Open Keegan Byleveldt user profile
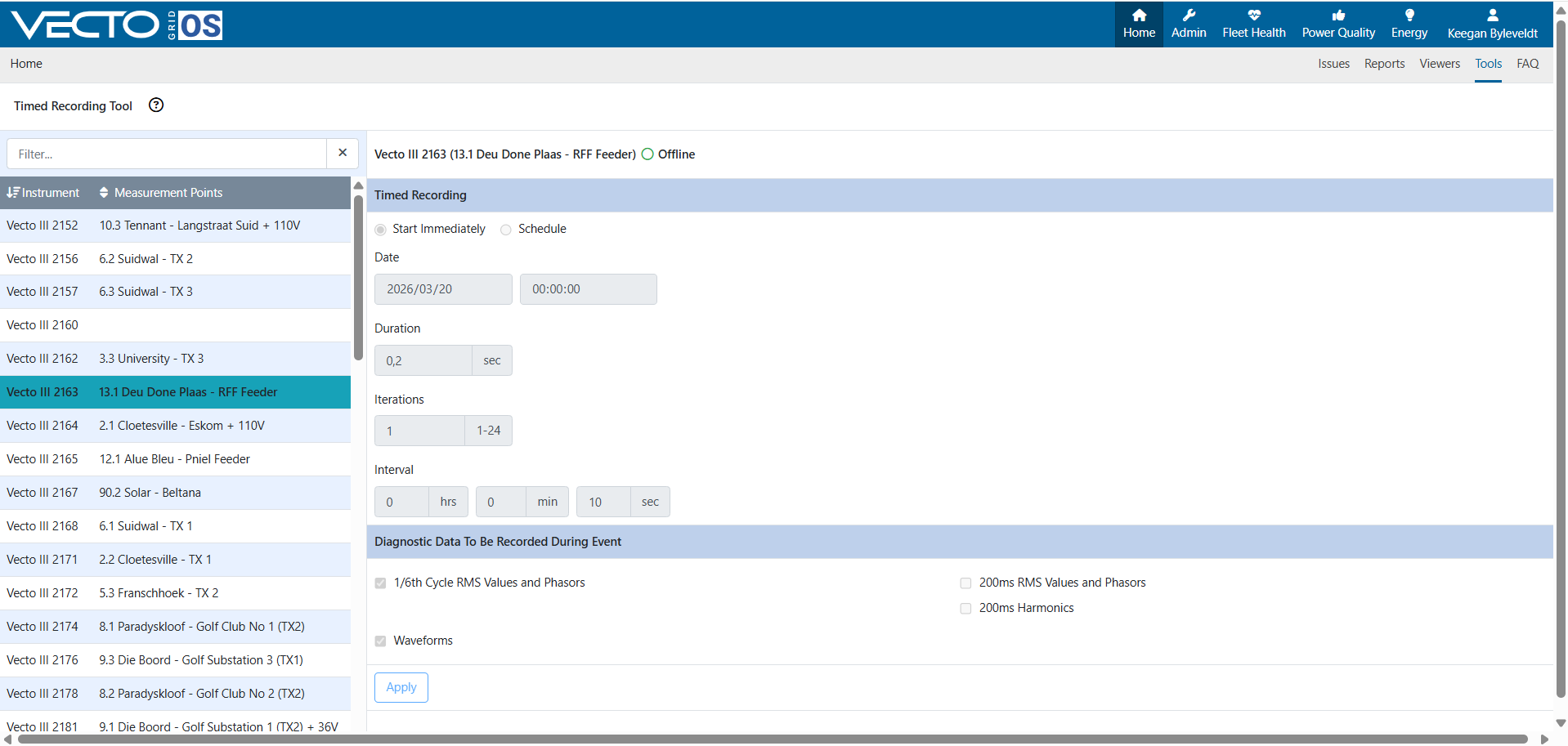 (x=1492, y=25)
